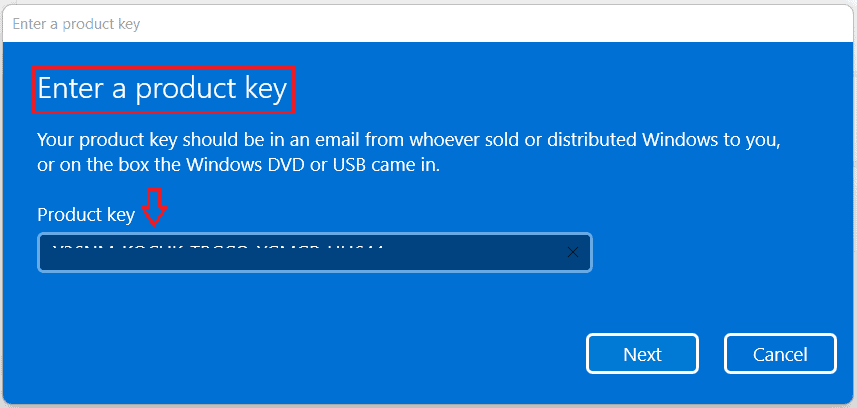Image resolution: width=857 pixels, height=408 pixels.
Task: Click the "Product key" field label
Action: pyautogui.click(x=87, y=215)
